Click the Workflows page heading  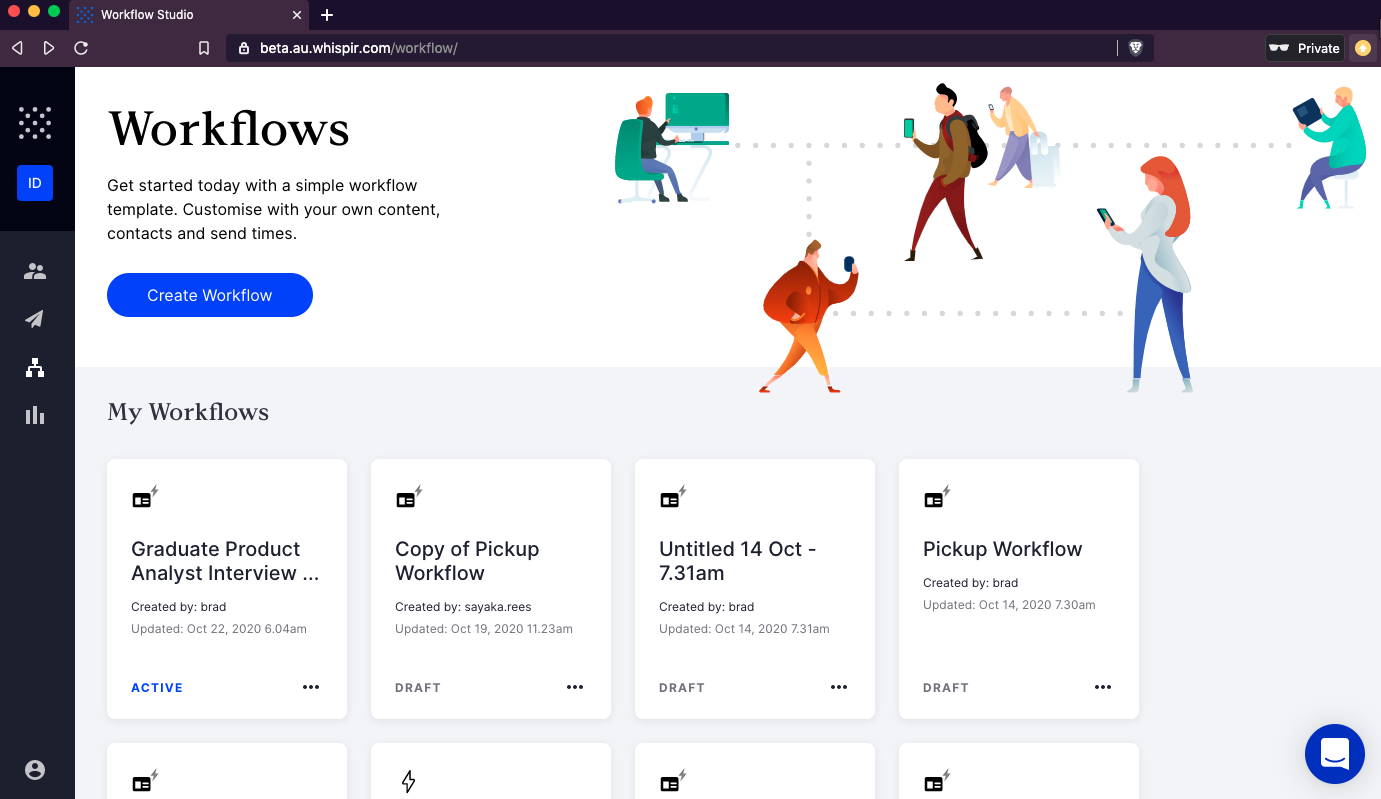229,129
